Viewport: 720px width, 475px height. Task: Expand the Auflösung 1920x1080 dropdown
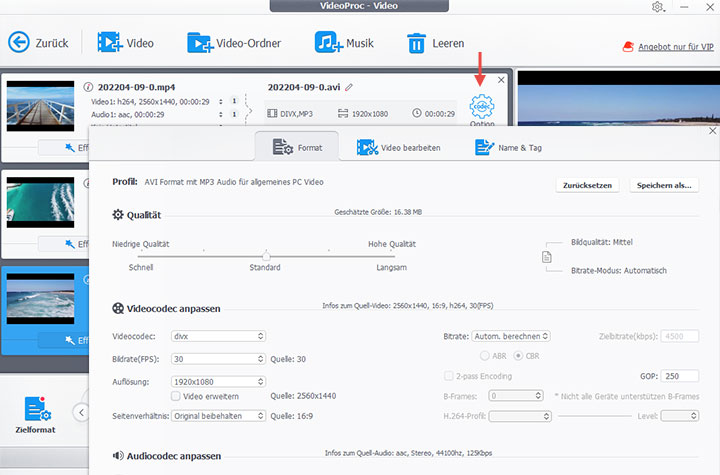218,381
